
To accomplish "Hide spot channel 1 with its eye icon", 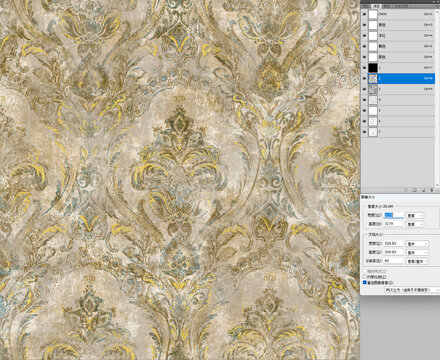I will [x=364, y=68].
